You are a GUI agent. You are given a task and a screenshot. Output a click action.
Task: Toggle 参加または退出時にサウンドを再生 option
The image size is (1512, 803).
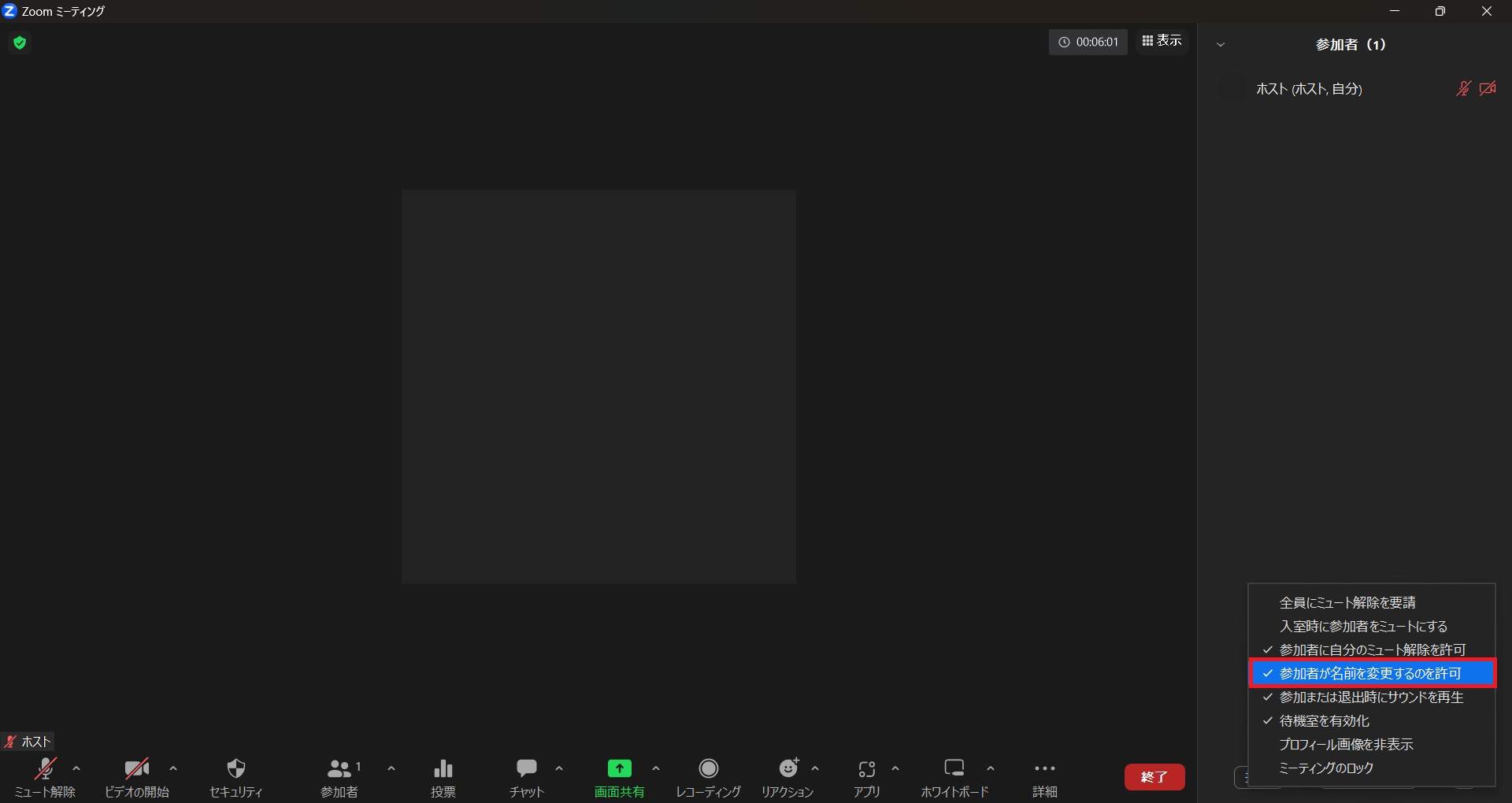tap(1371, 698)
